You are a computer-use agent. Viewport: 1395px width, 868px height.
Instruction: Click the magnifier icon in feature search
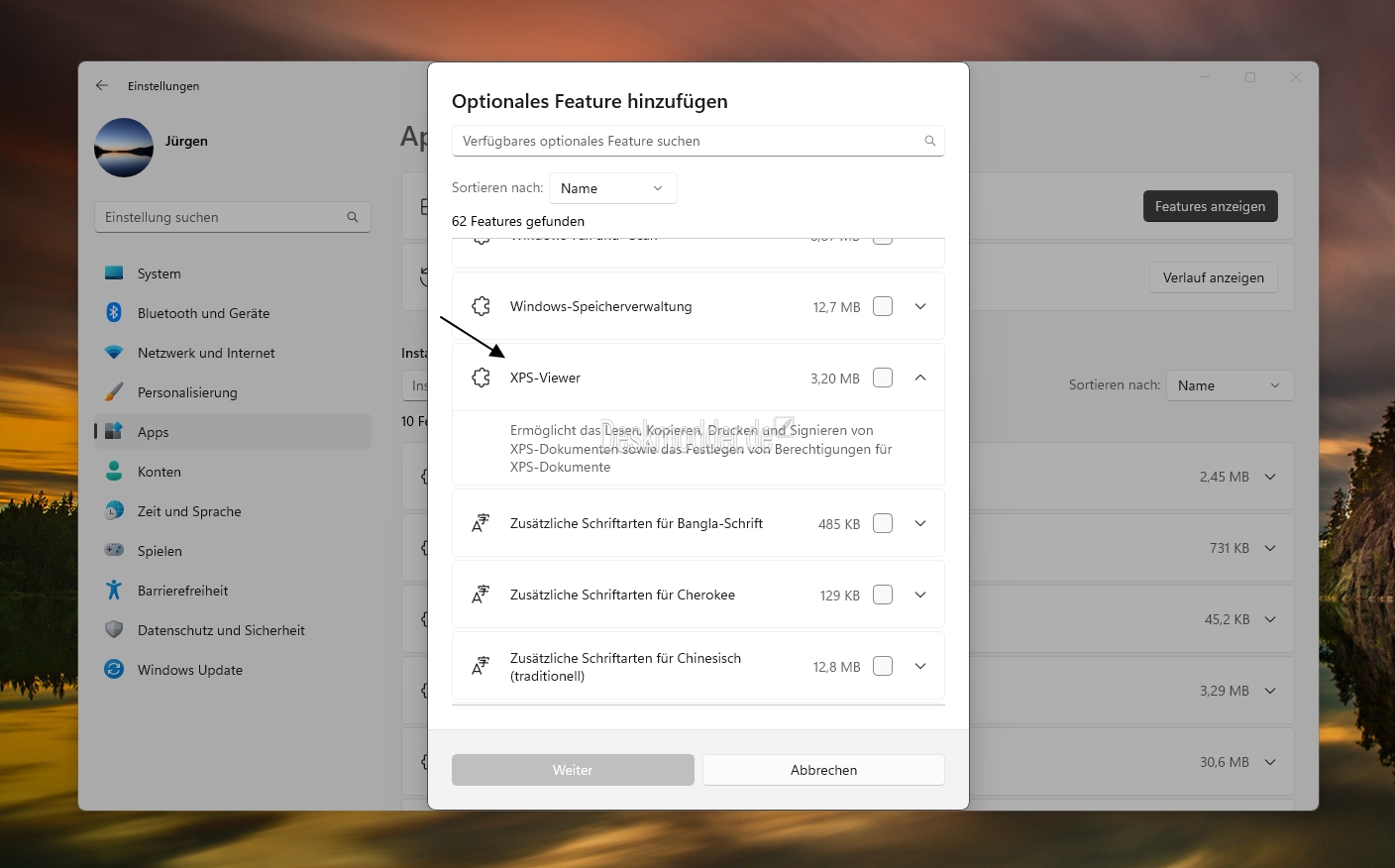click(929, 141)
